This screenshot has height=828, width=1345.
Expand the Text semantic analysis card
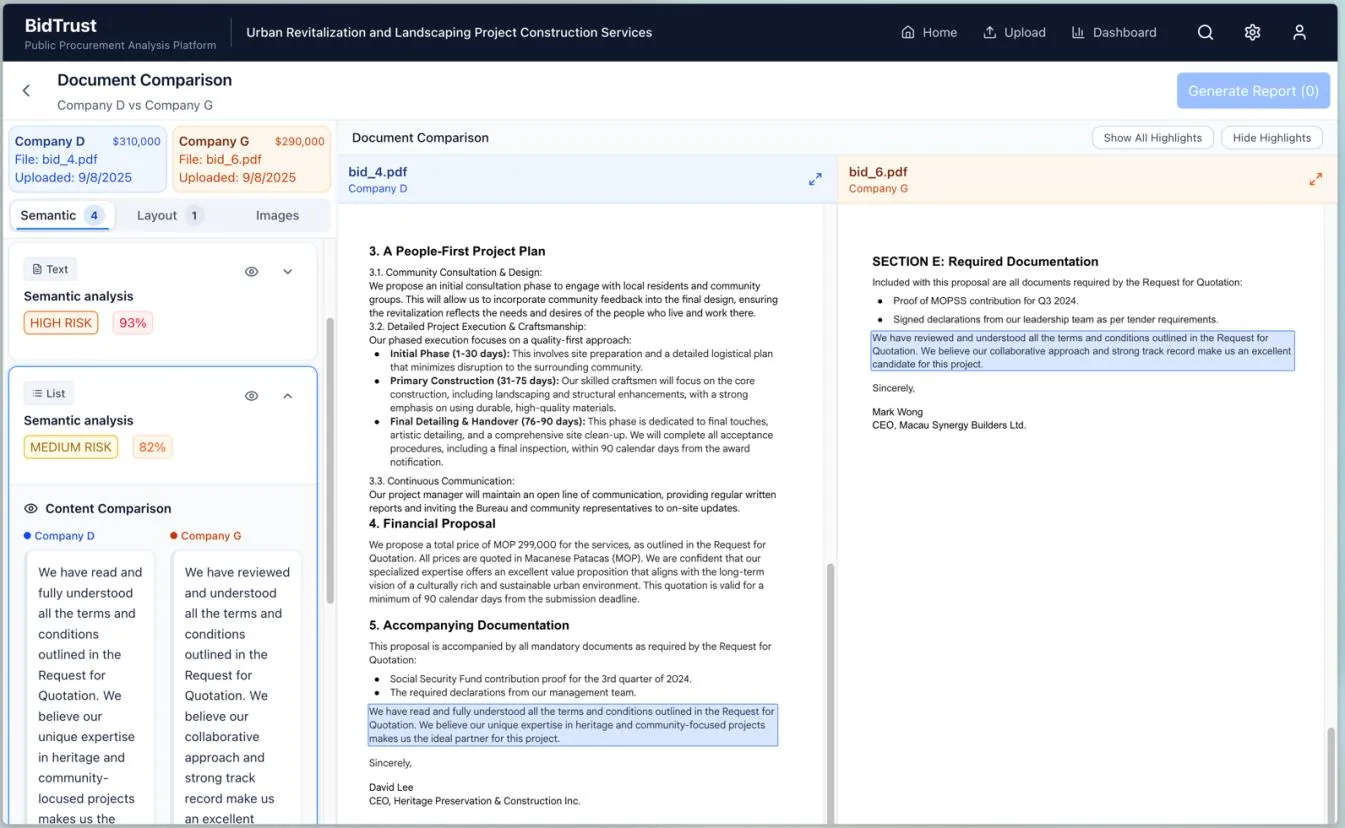click(x=288, y=271)
